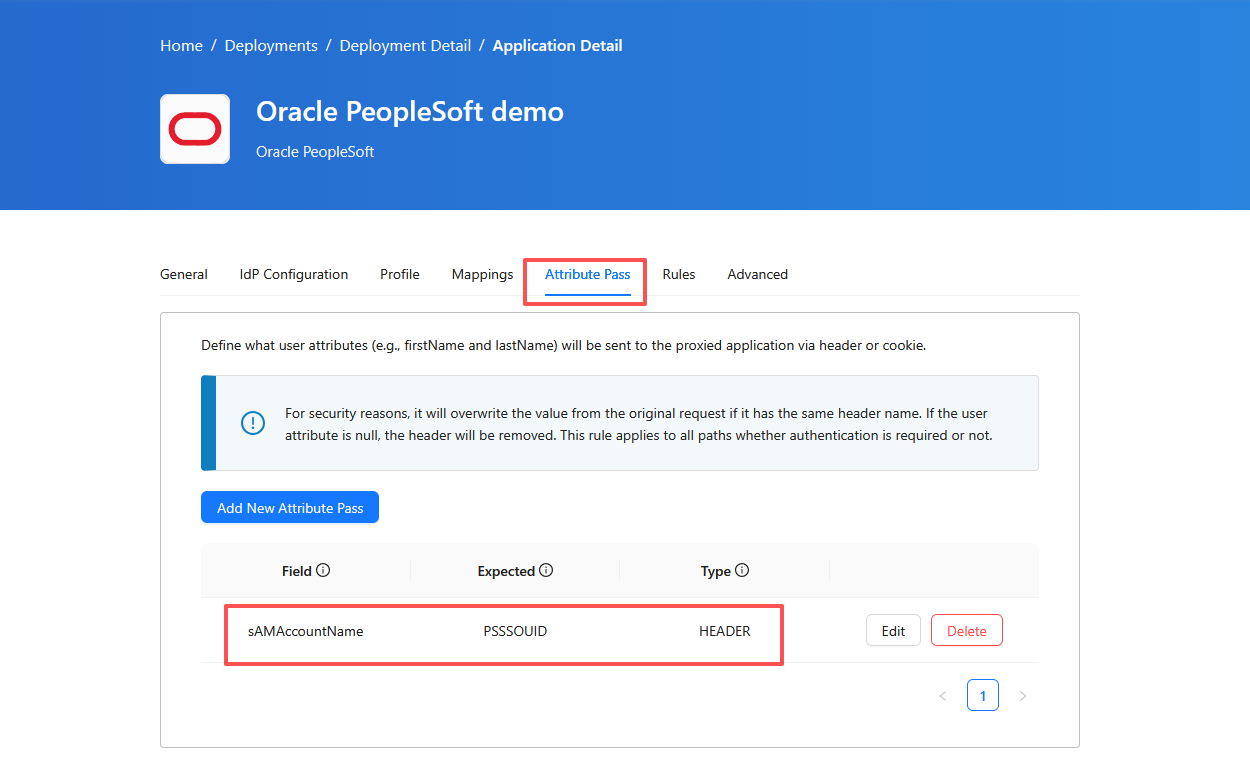The image size is (1250, 766).
Task: Go to Home breadcrumb
Action: click(x=181, y=46)
